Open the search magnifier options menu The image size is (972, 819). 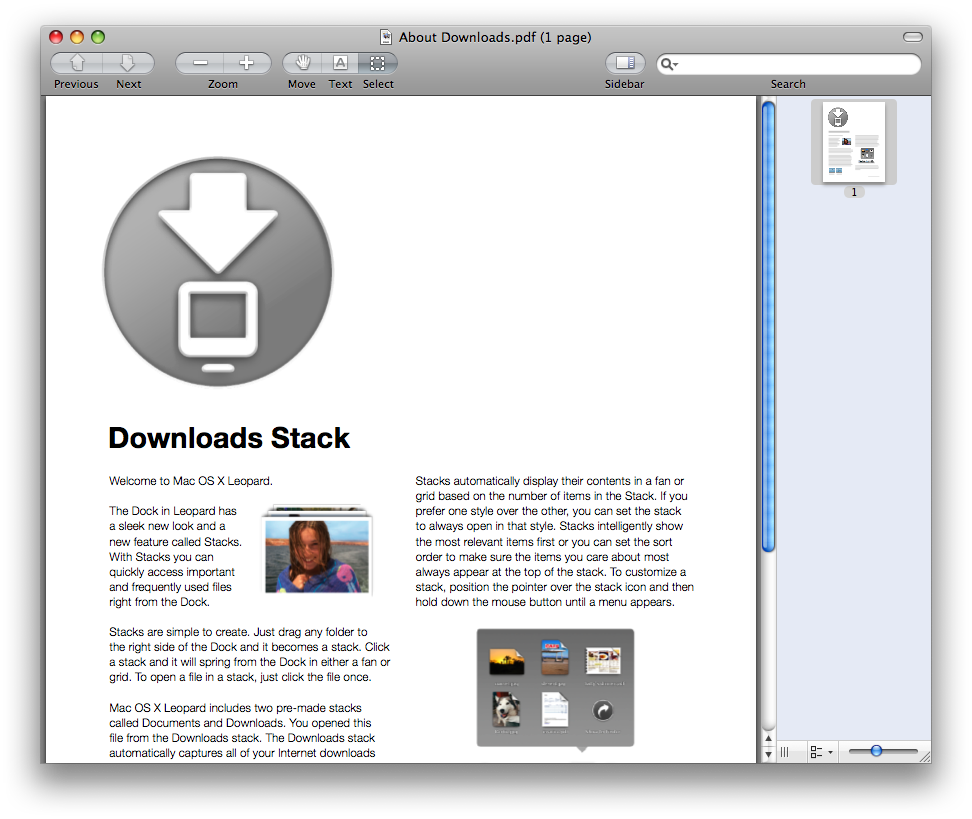pos(668,64)
